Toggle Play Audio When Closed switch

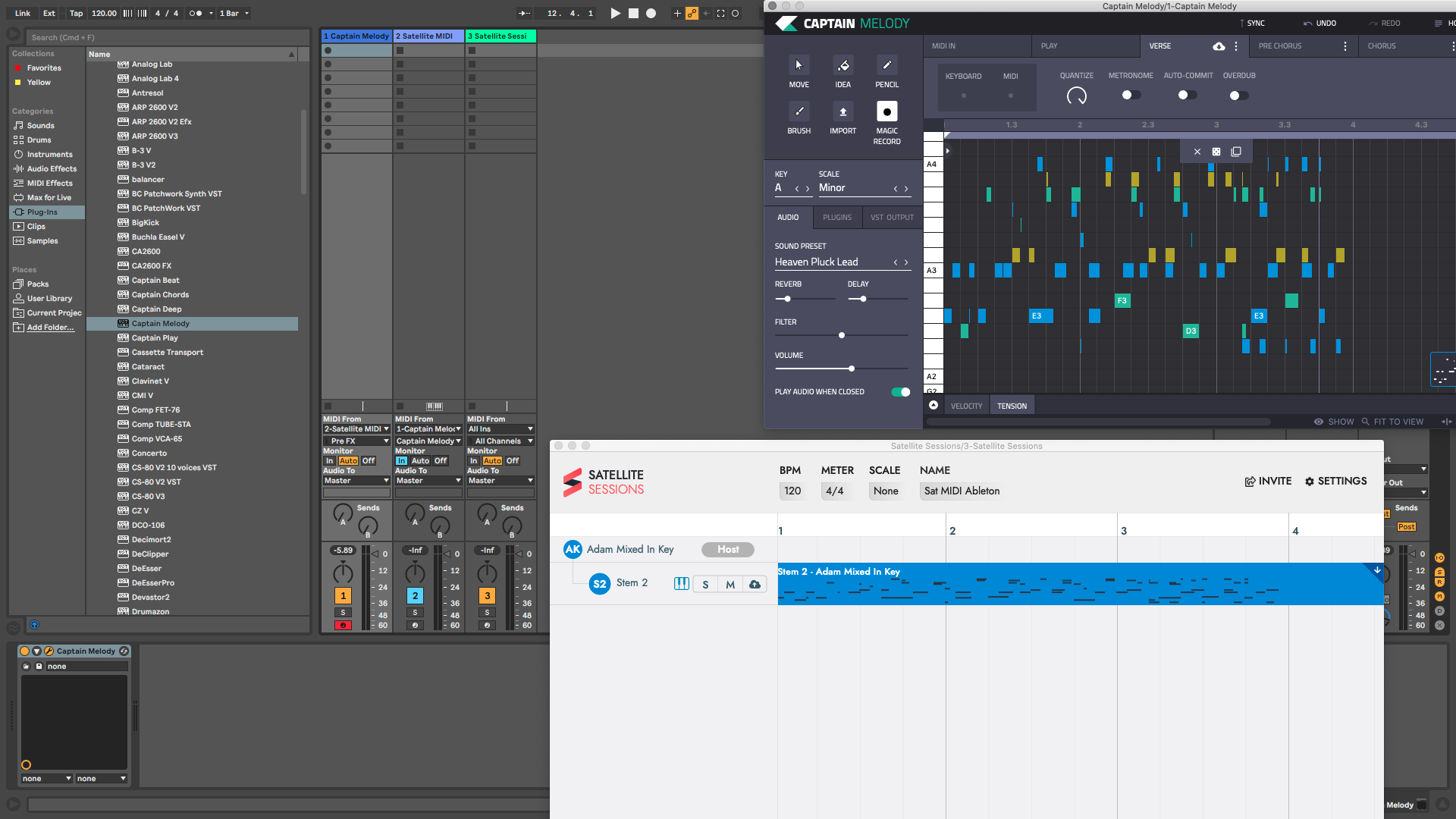coord(901,392)
